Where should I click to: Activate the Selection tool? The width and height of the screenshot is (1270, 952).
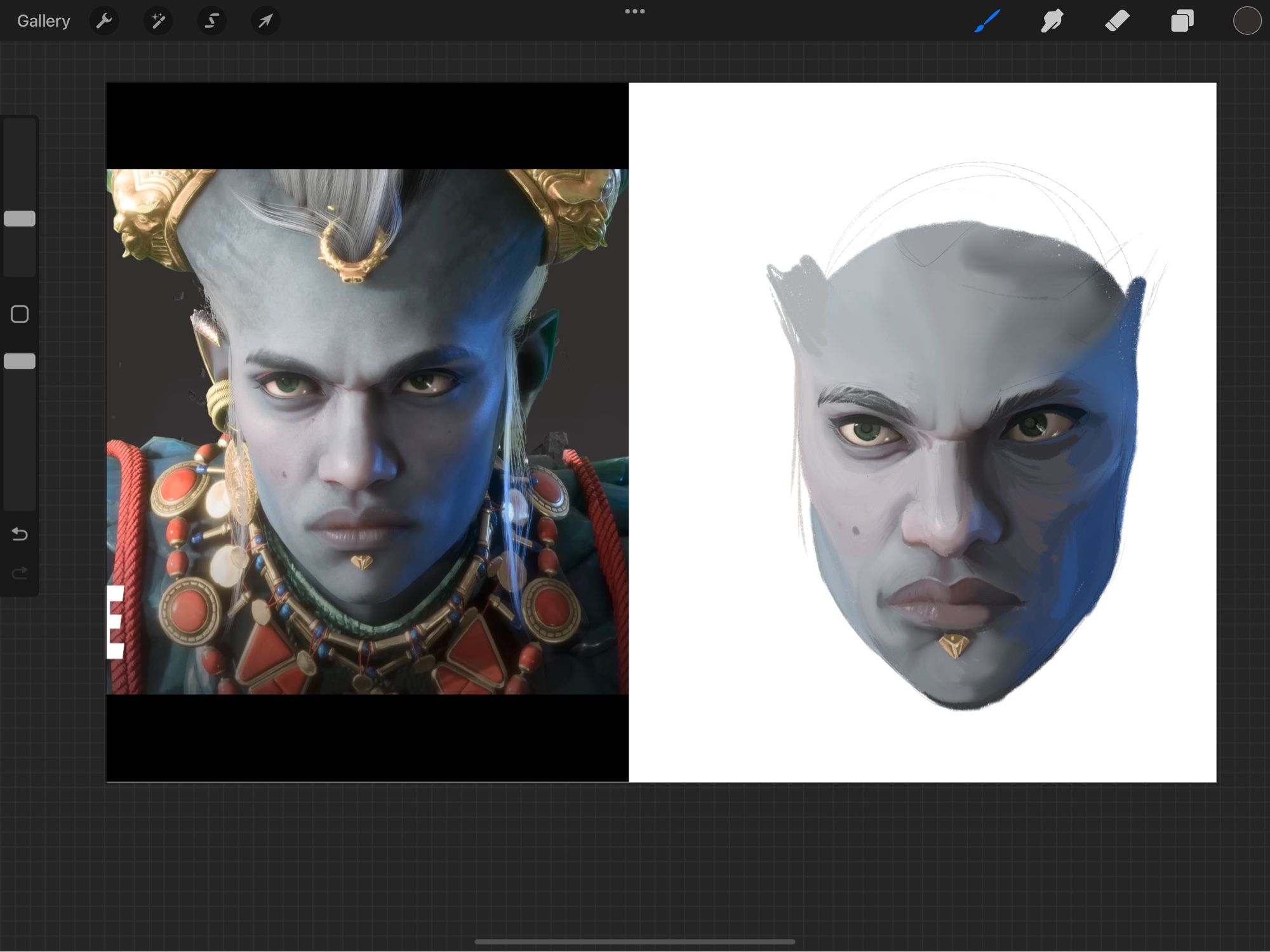(211, 21)
